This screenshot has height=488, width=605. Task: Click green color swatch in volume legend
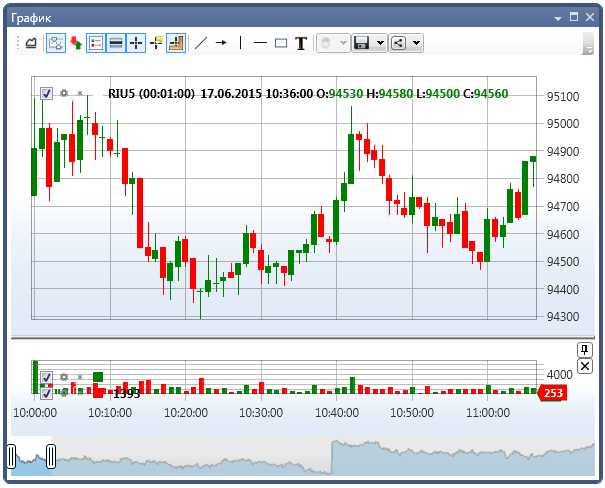98,377
